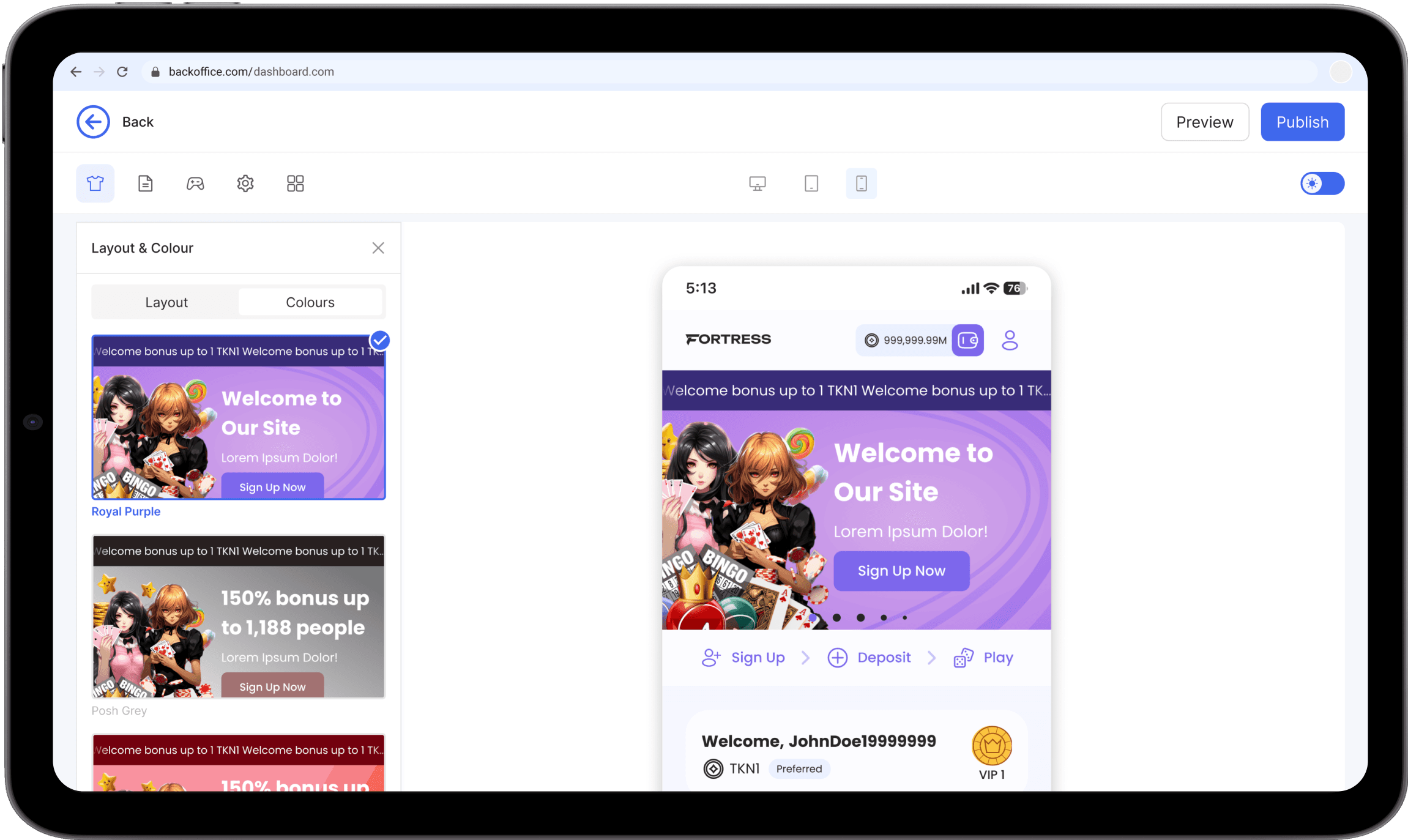
Task: Select the Royal Purple theme checkmark
Action: [380, 340]
